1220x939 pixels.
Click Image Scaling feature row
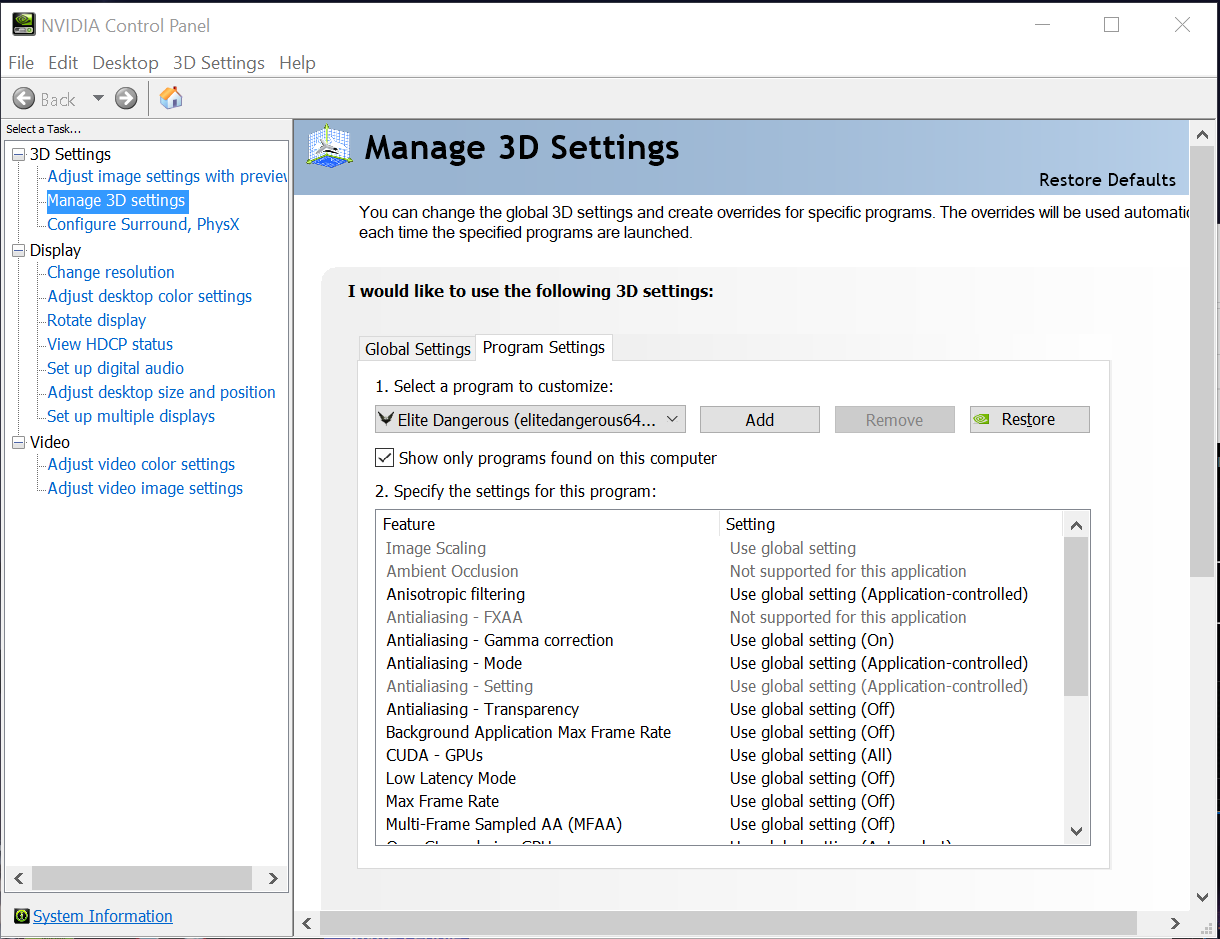point(720,548)
